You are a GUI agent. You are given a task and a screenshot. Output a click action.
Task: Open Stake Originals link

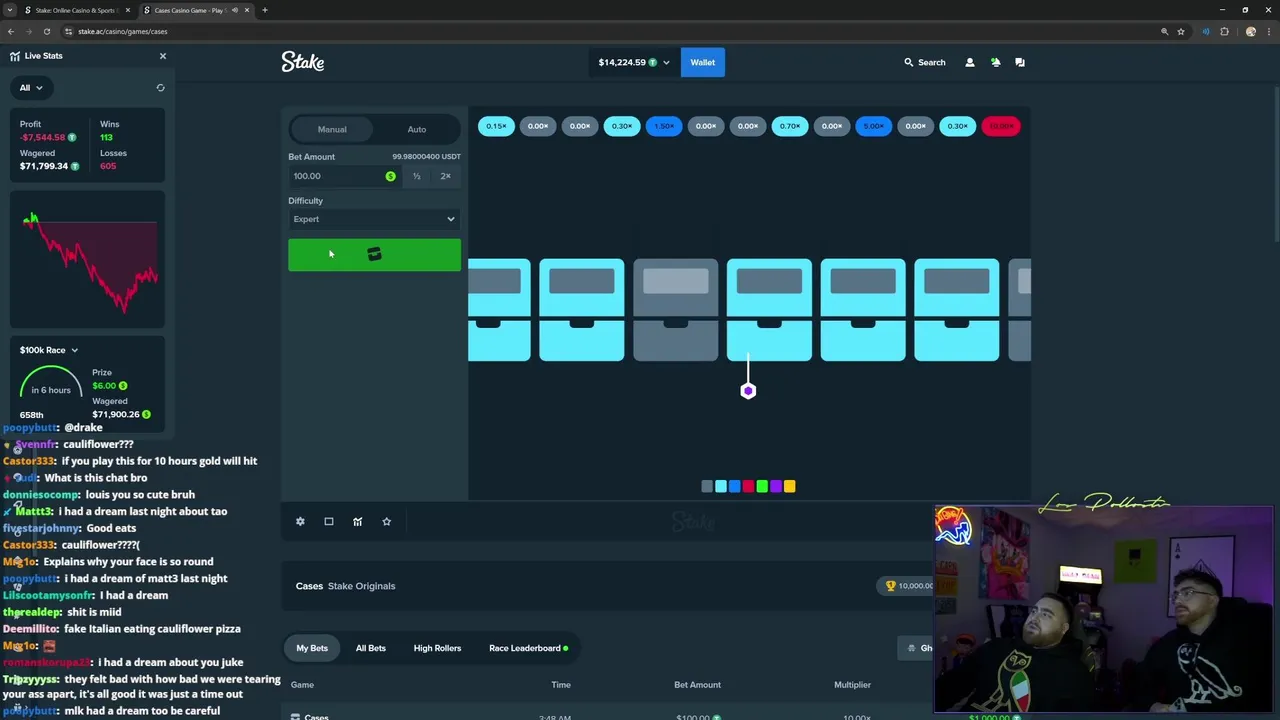point(361,586)
